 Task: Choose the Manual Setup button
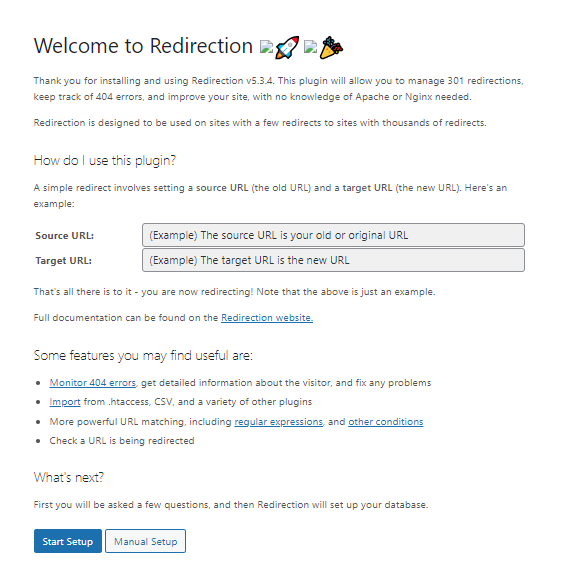[145, 541]
